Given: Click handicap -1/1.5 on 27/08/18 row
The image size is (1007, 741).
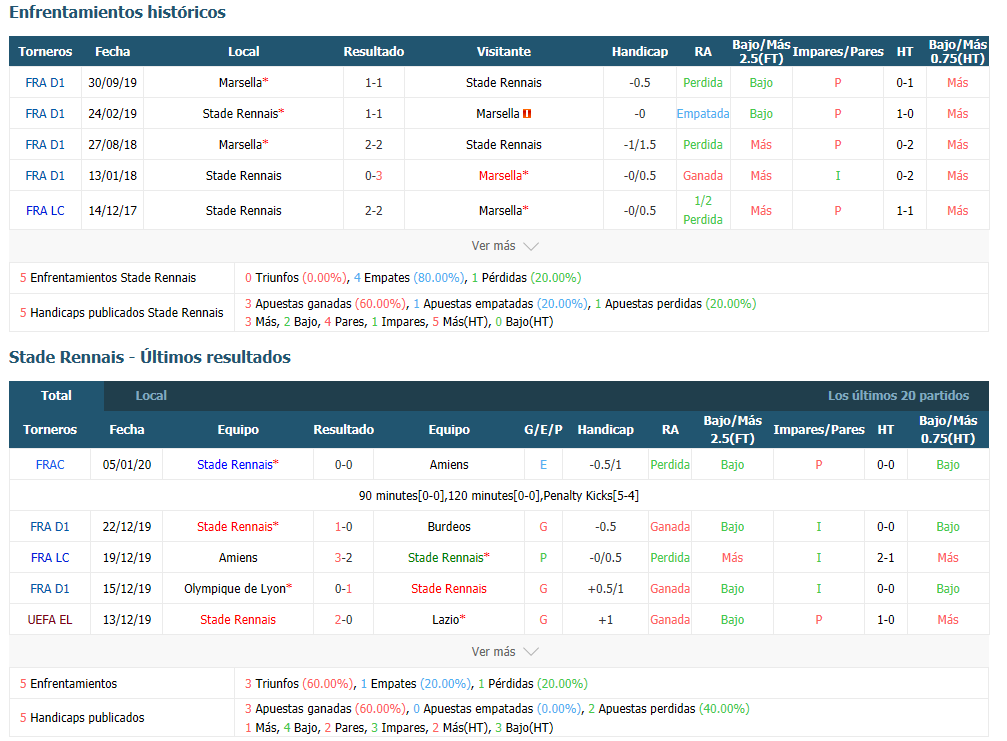Looking at the screenshot, I should tap(640, 144).
